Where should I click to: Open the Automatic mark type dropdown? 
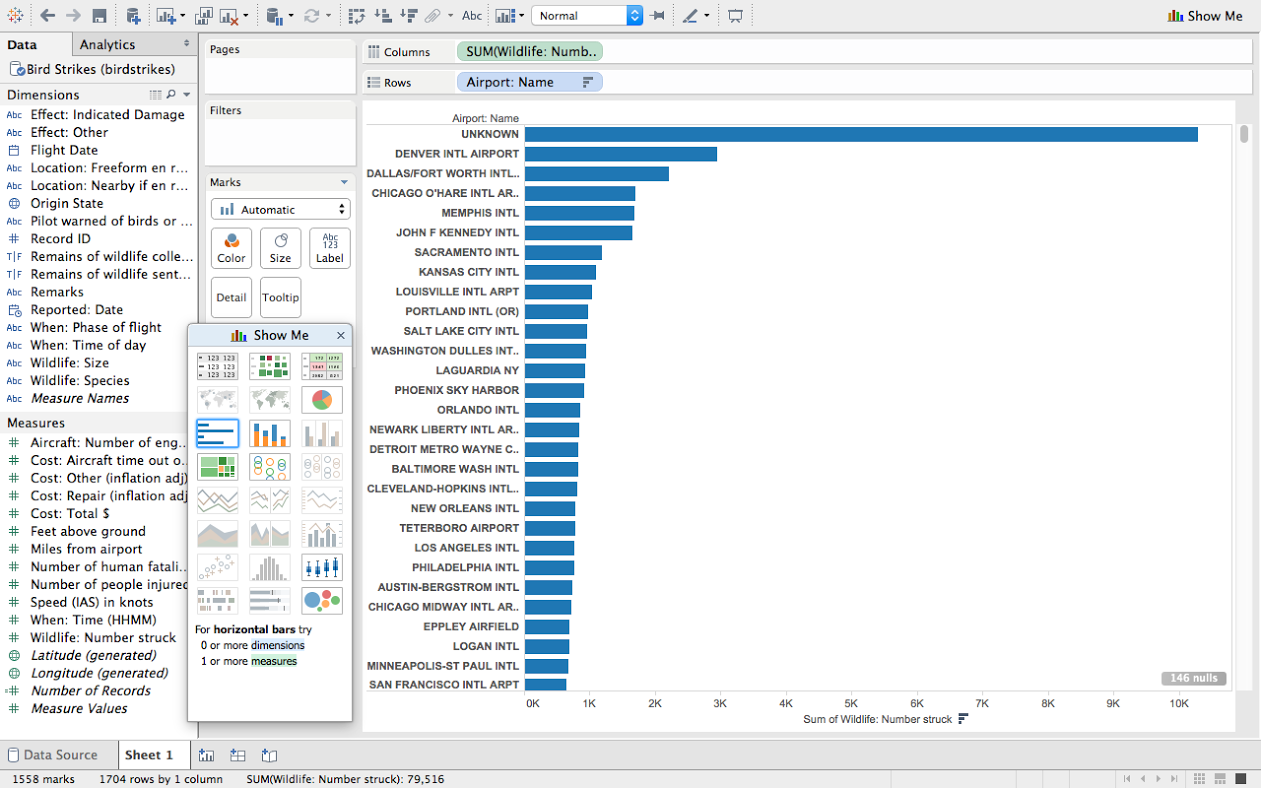tap(280, 209)
